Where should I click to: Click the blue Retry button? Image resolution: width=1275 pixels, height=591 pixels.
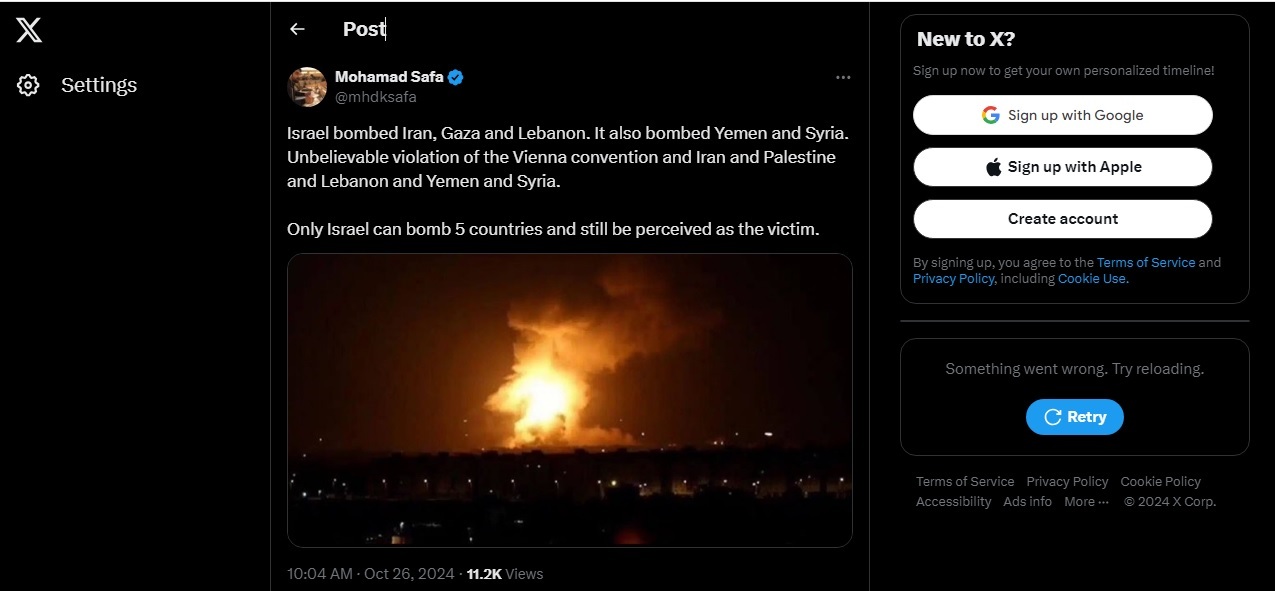click(1074, 417)
